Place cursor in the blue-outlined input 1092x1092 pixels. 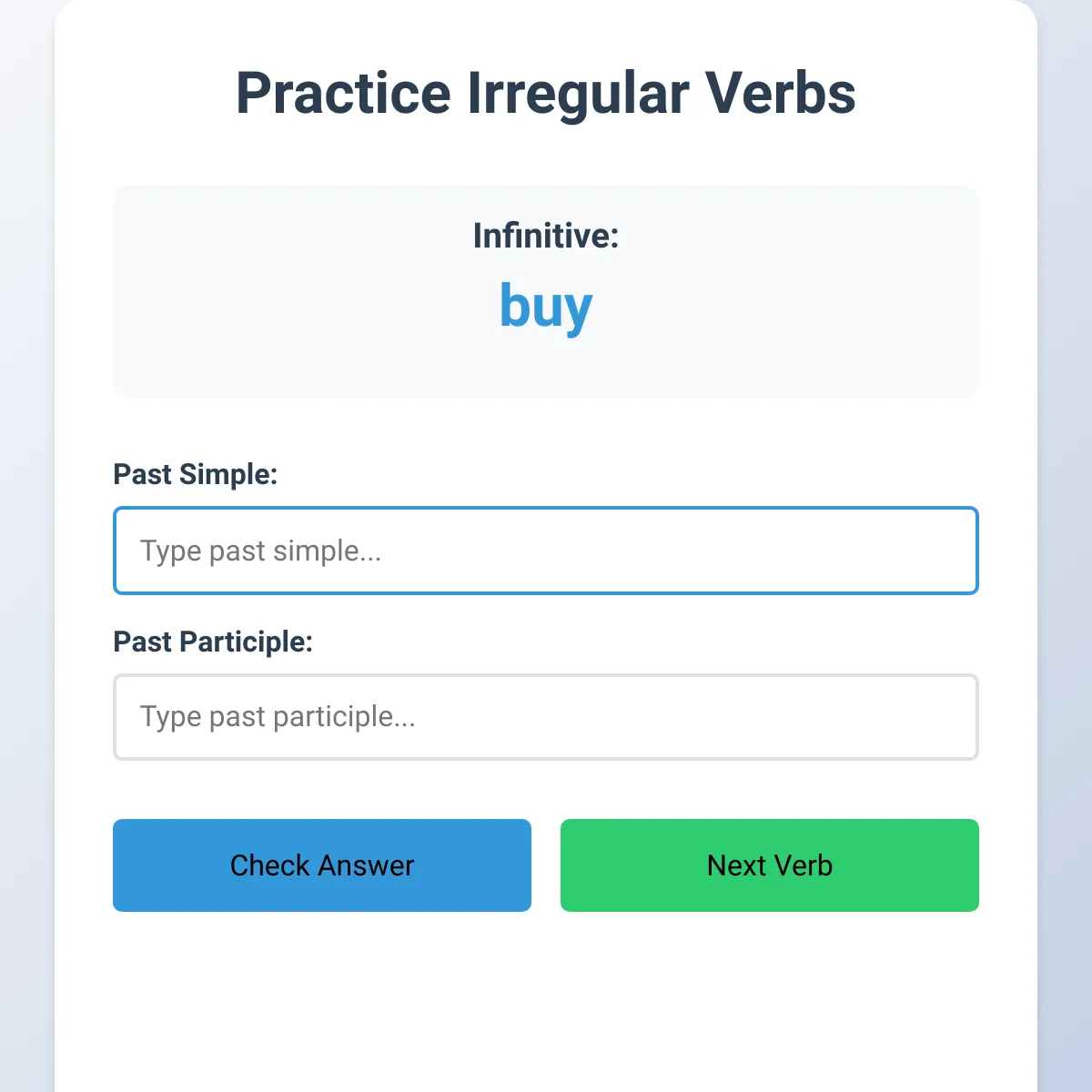pyautogui.click(x=546, y=551)
